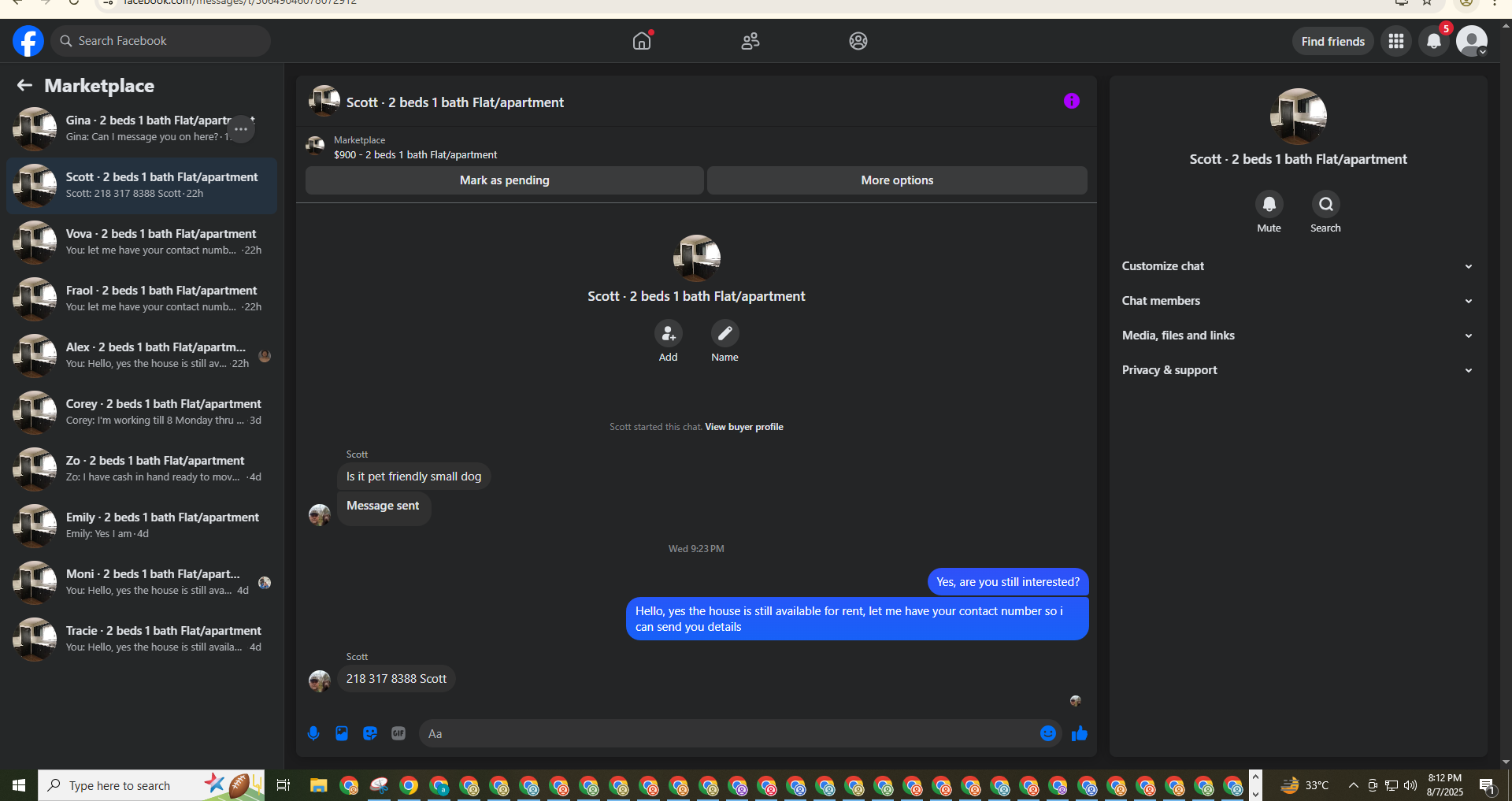
Task: Click the Add people icon
Action: 669,334
